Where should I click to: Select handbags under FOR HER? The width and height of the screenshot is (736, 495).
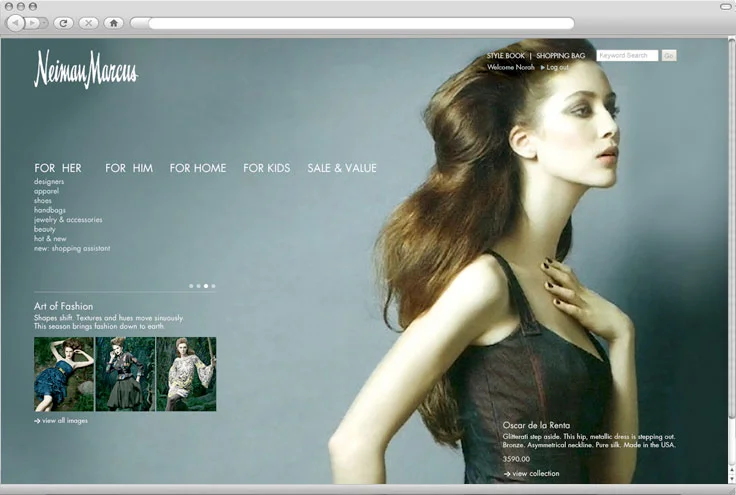(50, 210)
